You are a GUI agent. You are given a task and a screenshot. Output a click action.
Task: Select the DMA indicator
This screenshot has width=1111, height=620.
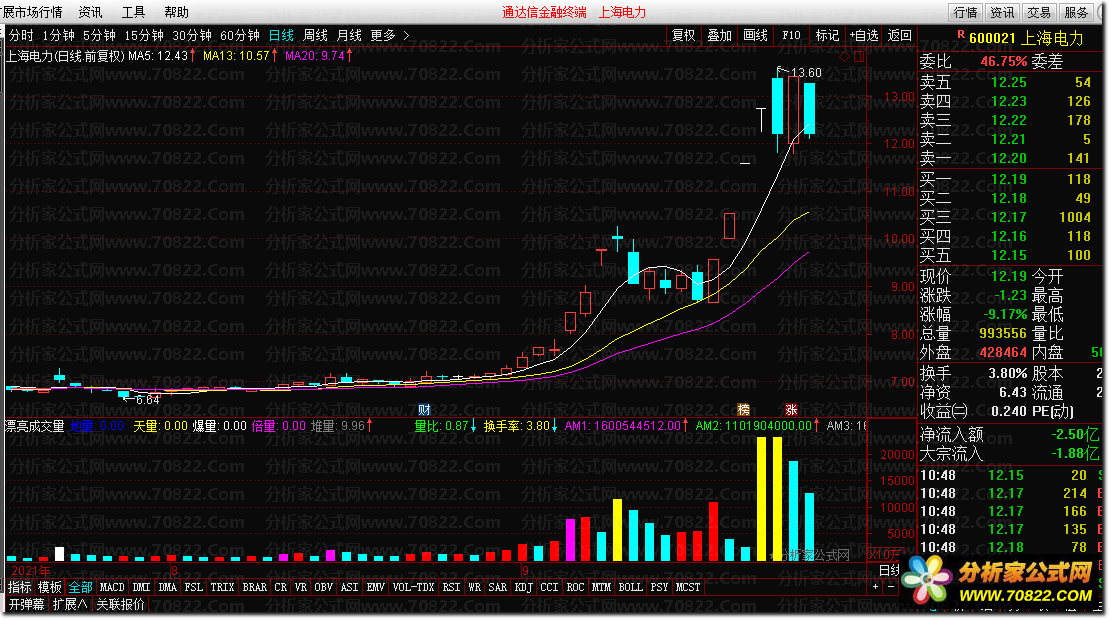tap(168, 587)
